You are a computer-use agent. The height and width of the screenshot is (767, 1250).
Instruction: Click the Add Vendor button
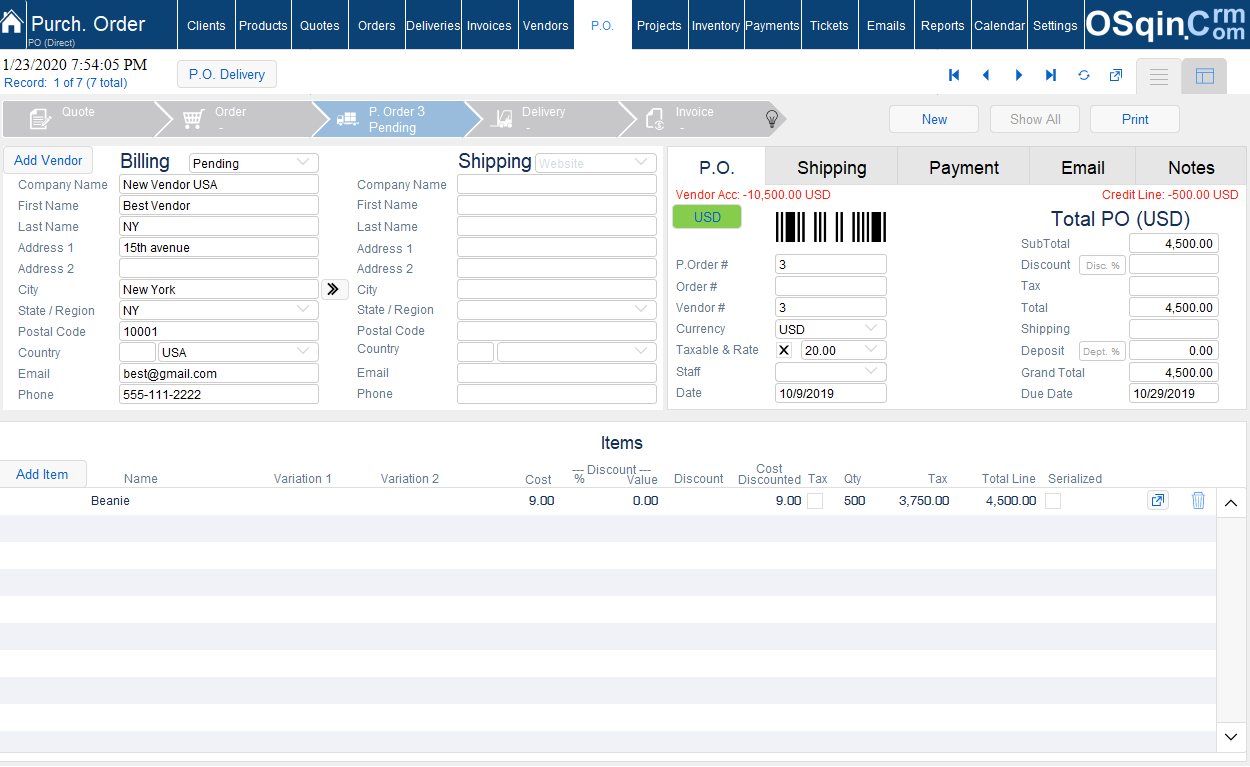(x=48, y=160)
